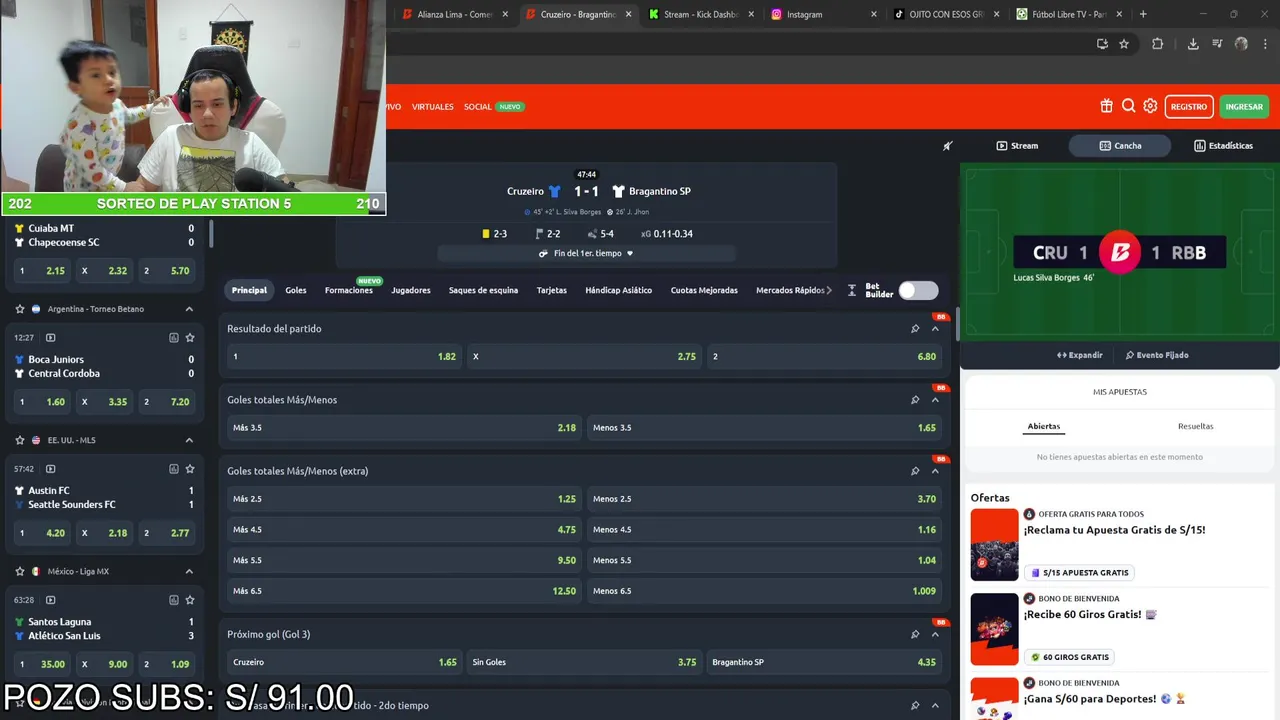Image resolution: width=1280 pixels, height=720 pixels.
Task: Collapse the México - Liga MX league
Action: click(189, 571)
